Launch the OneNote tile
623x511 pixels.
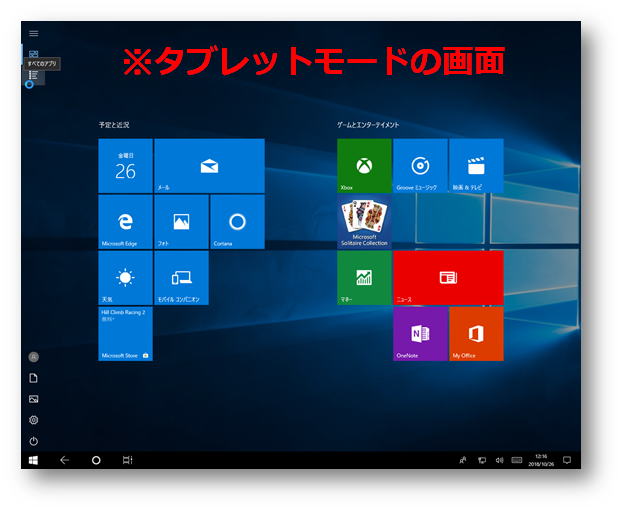[x=420, y=334]
